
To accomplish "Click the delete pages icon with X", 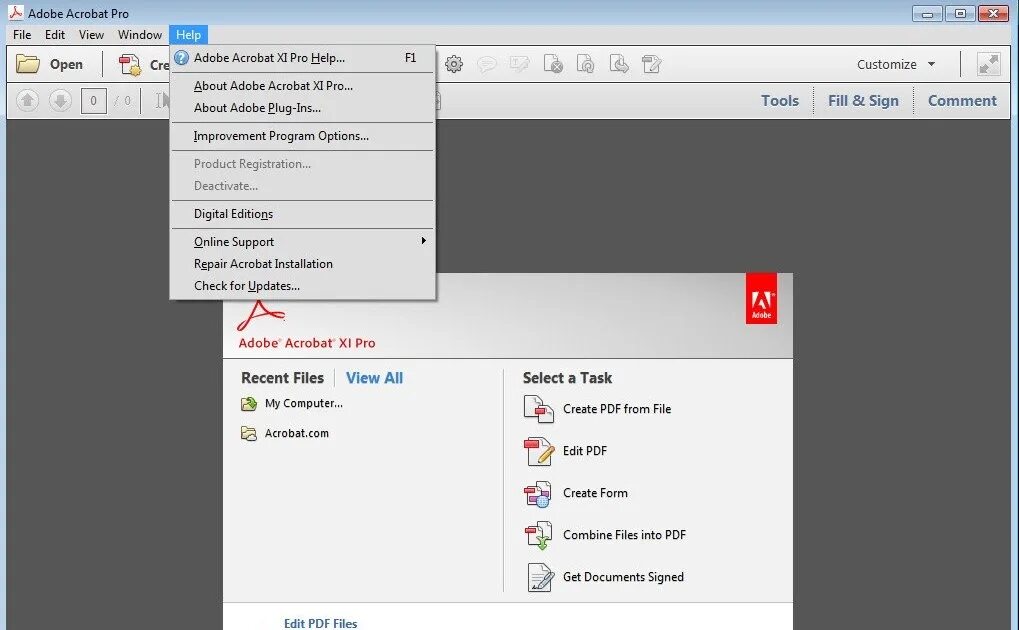I will (553, 64).
